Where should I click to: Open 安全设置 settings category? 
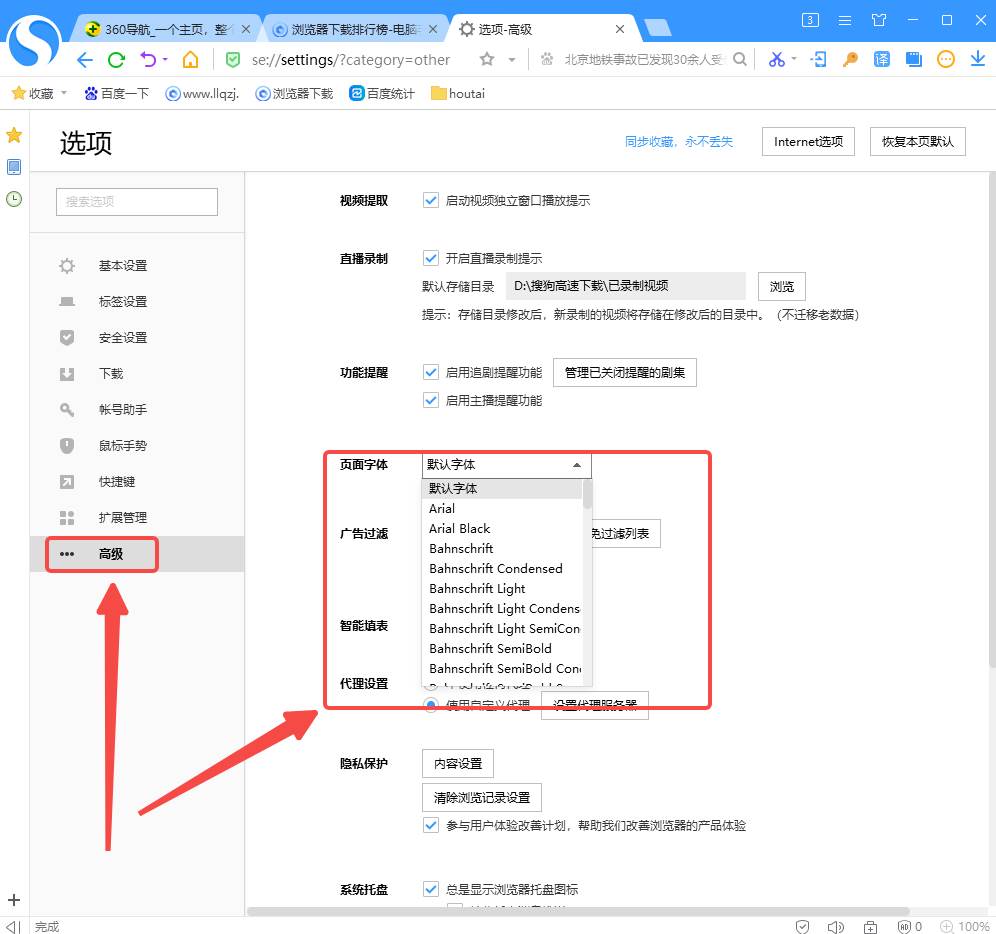[x=137, y=337]
